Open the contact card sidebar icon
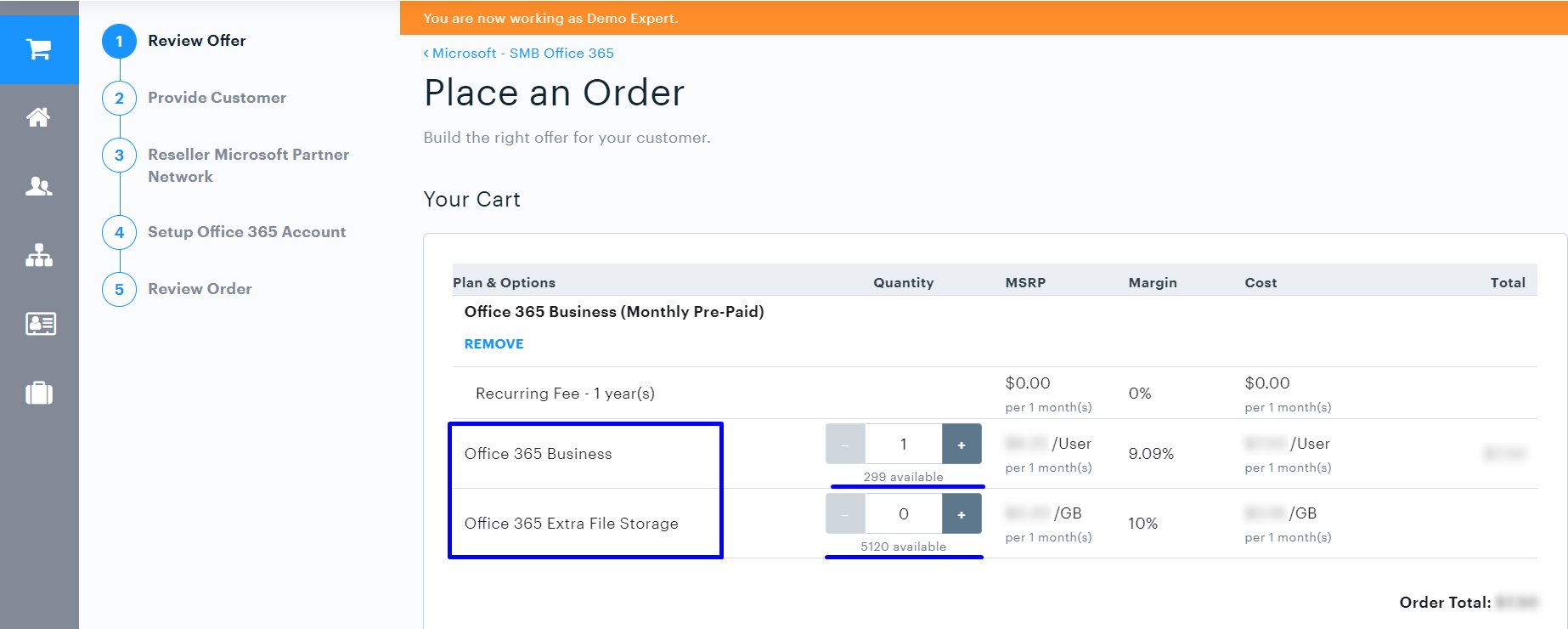The width and height of the screenshot is (1568, 629). coord(40,324)
